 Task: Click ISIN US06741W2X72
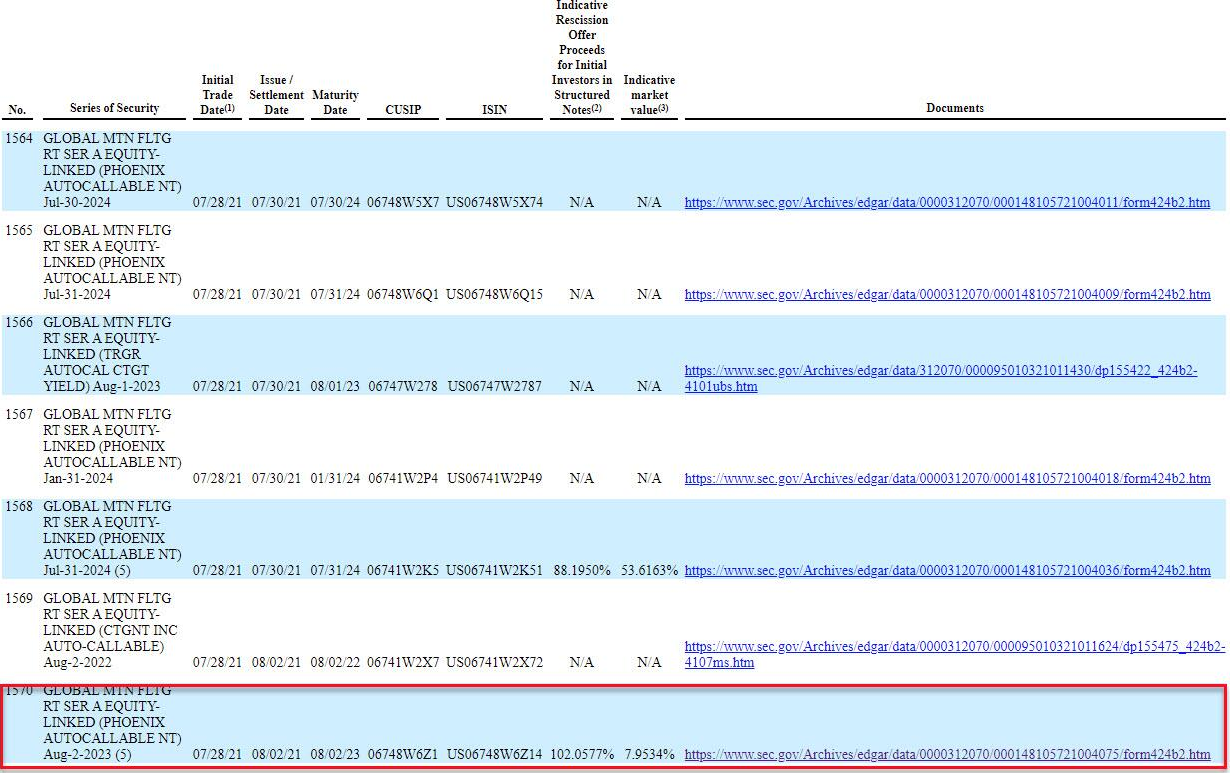click(x=495, y=662)
